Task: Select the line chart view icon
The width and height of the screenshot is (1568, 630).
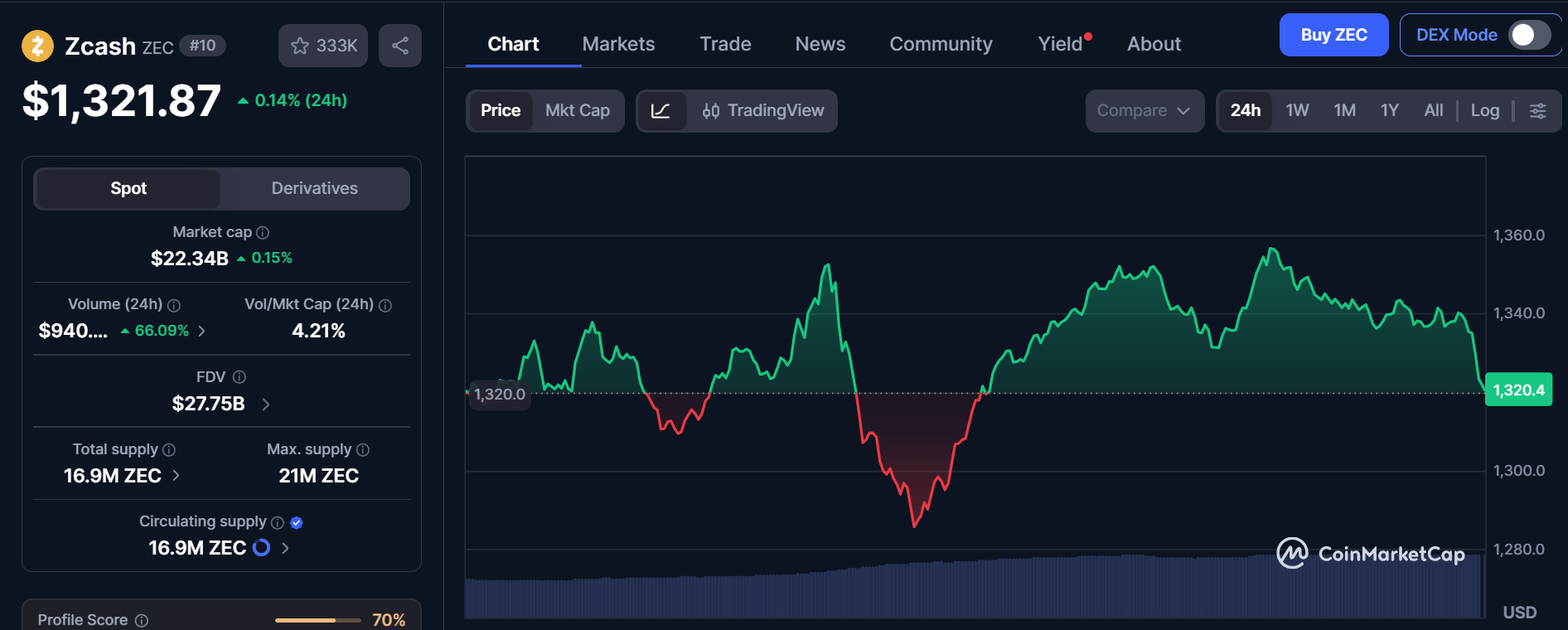Action: 661,111
